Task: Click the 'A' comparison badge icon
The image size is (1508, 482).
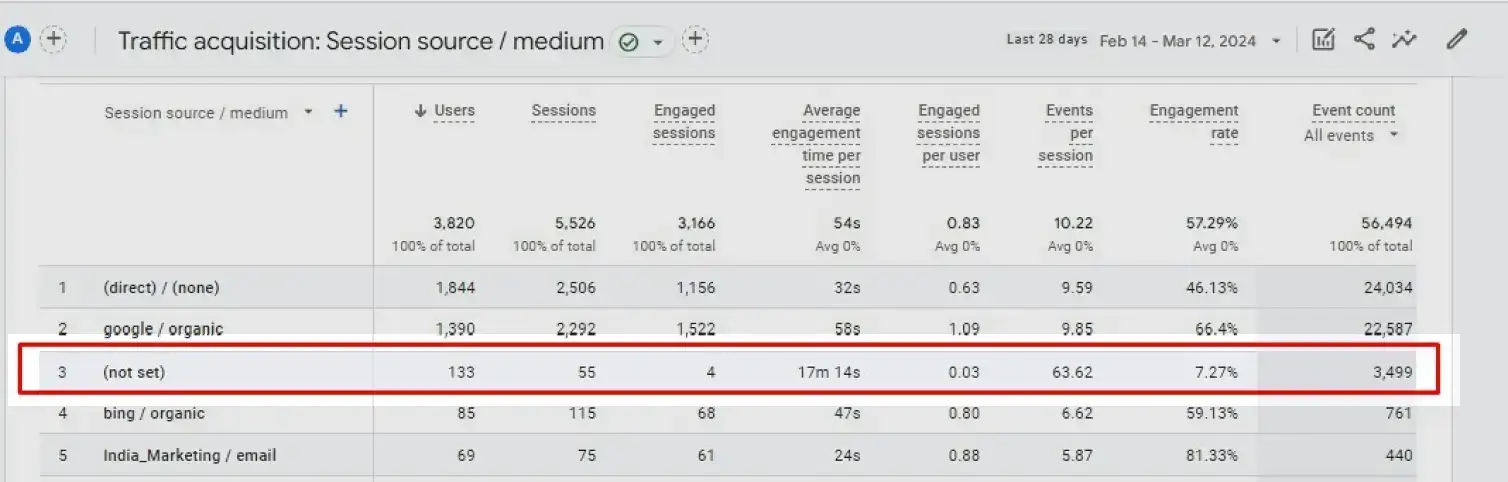Action: [18, 40]
